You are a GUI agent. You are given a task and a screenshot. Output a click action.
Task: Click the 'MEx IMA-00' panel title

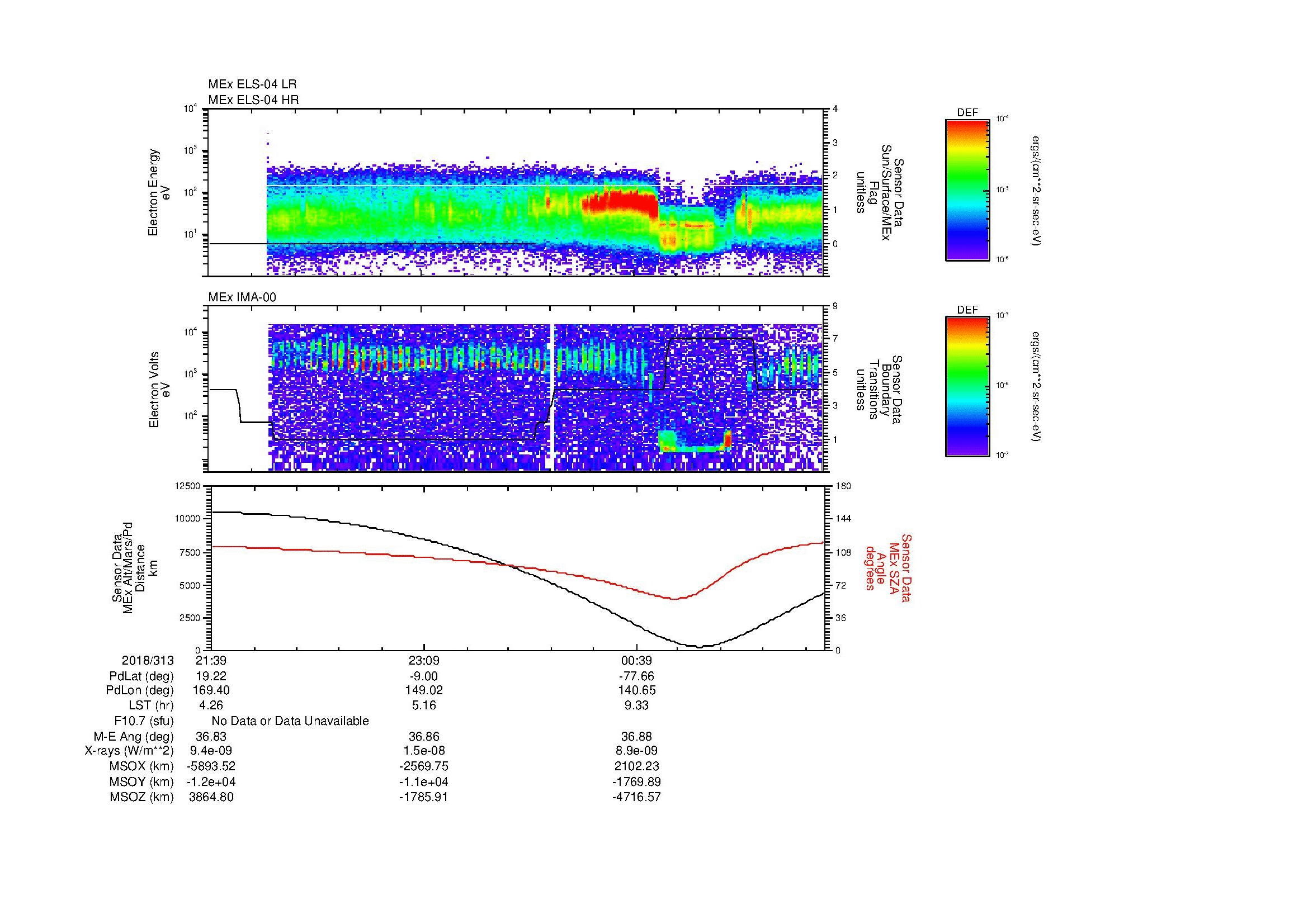point(242,297)
